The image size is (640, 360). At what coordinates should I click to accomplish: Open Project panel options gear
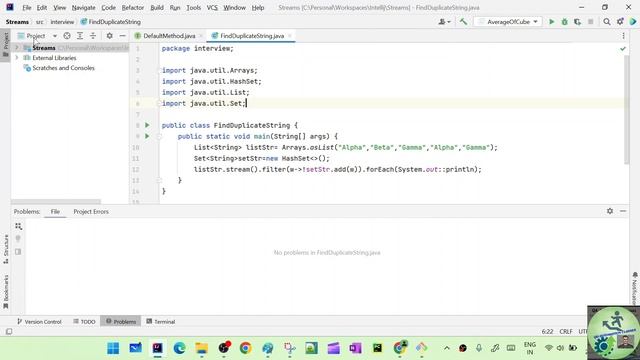coord(109,36)
